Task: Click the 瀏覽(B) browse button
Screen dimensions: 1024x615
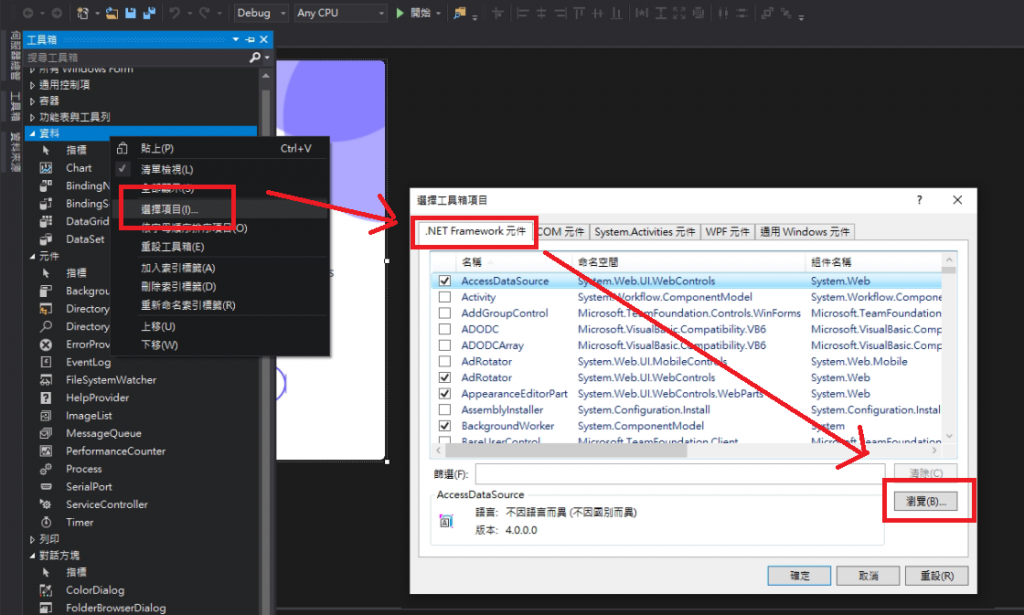Action: (x=925, y=499)
